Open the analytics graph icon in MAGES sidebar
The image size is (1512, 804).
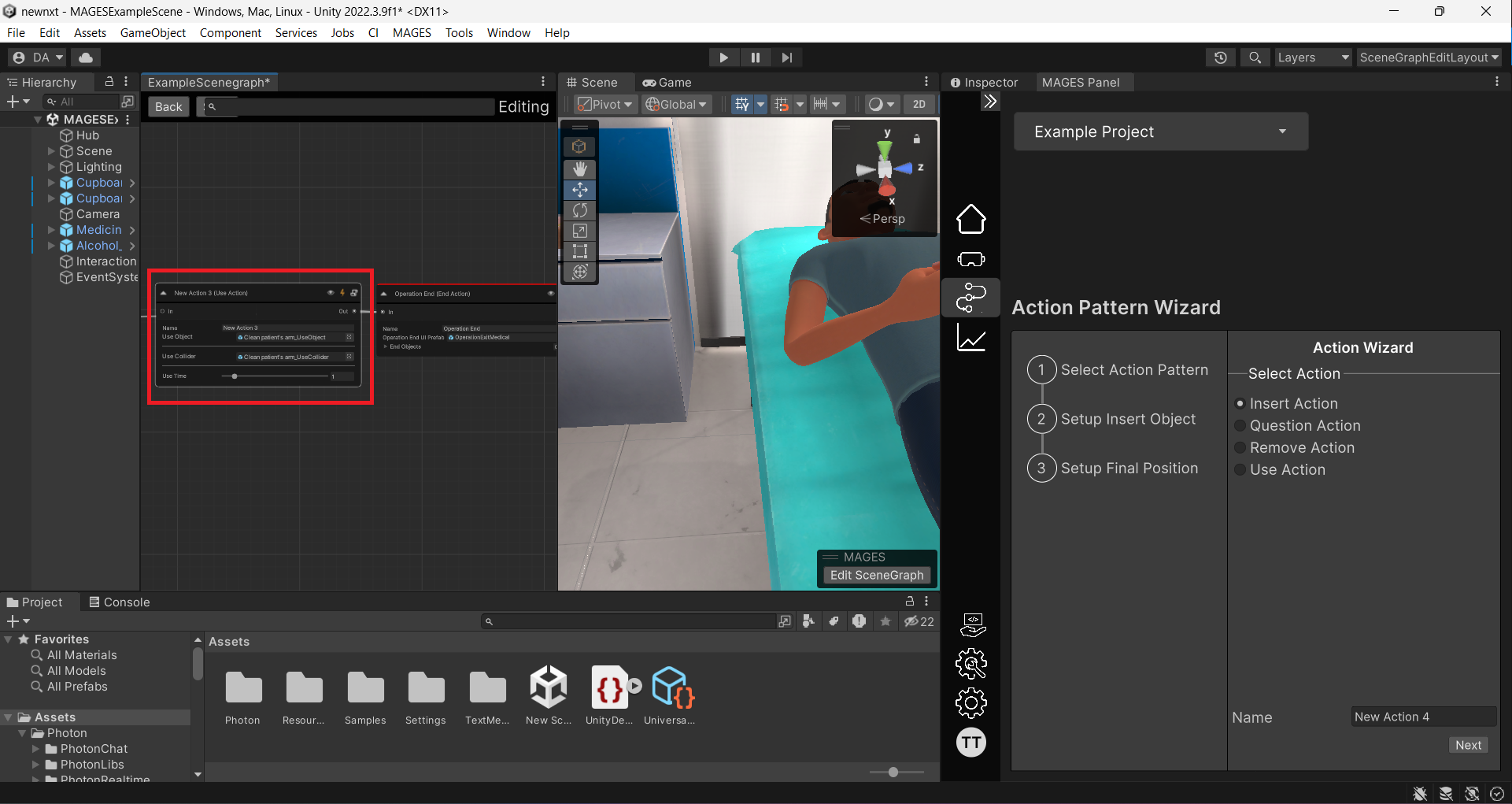pos(970,338)
